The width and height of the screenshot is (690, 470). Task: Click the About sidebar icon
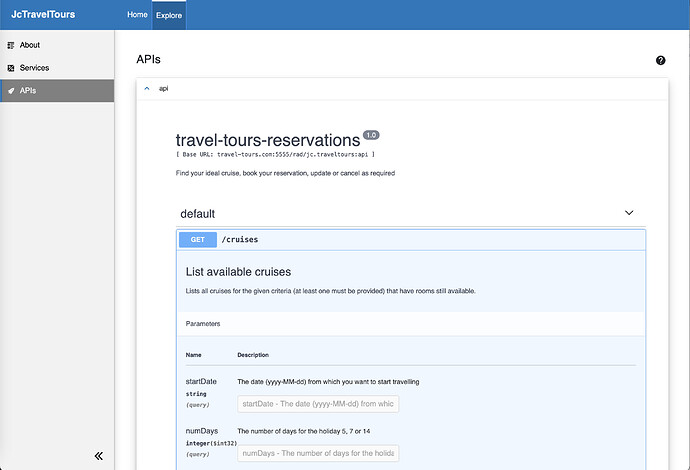(x=11, y=45)
